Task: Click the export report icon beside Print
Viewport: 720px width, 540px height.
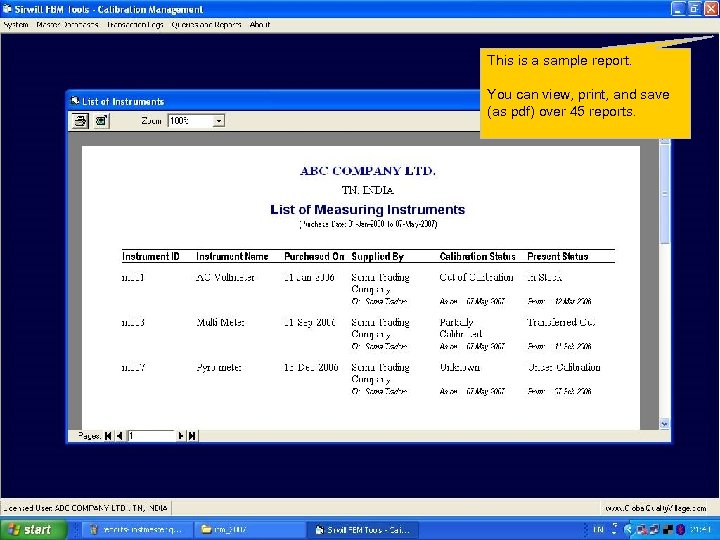Action: click(x=101, y=121)
